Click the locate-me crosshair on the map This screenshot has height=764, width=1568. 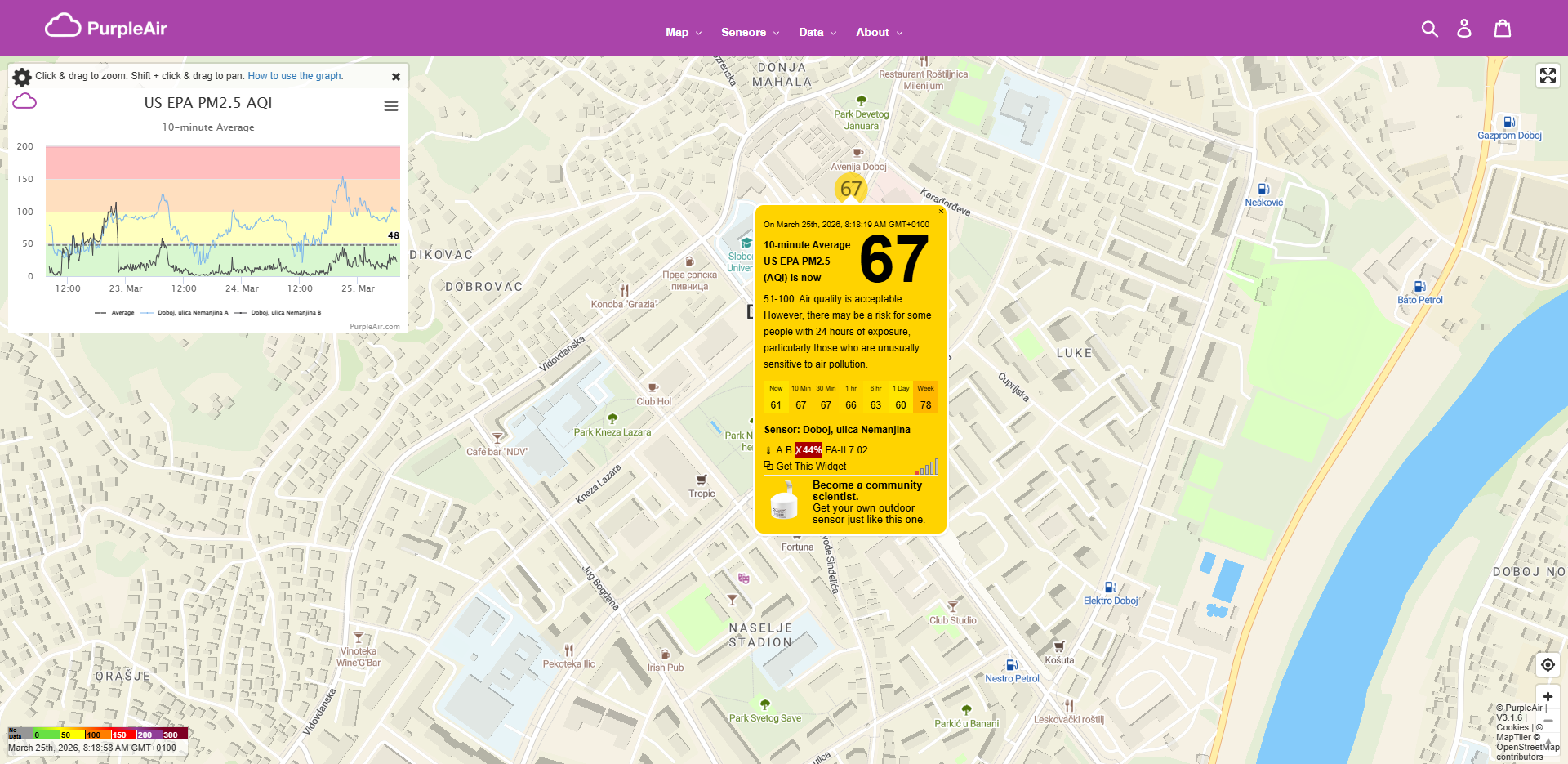(x=1548, y=665)
